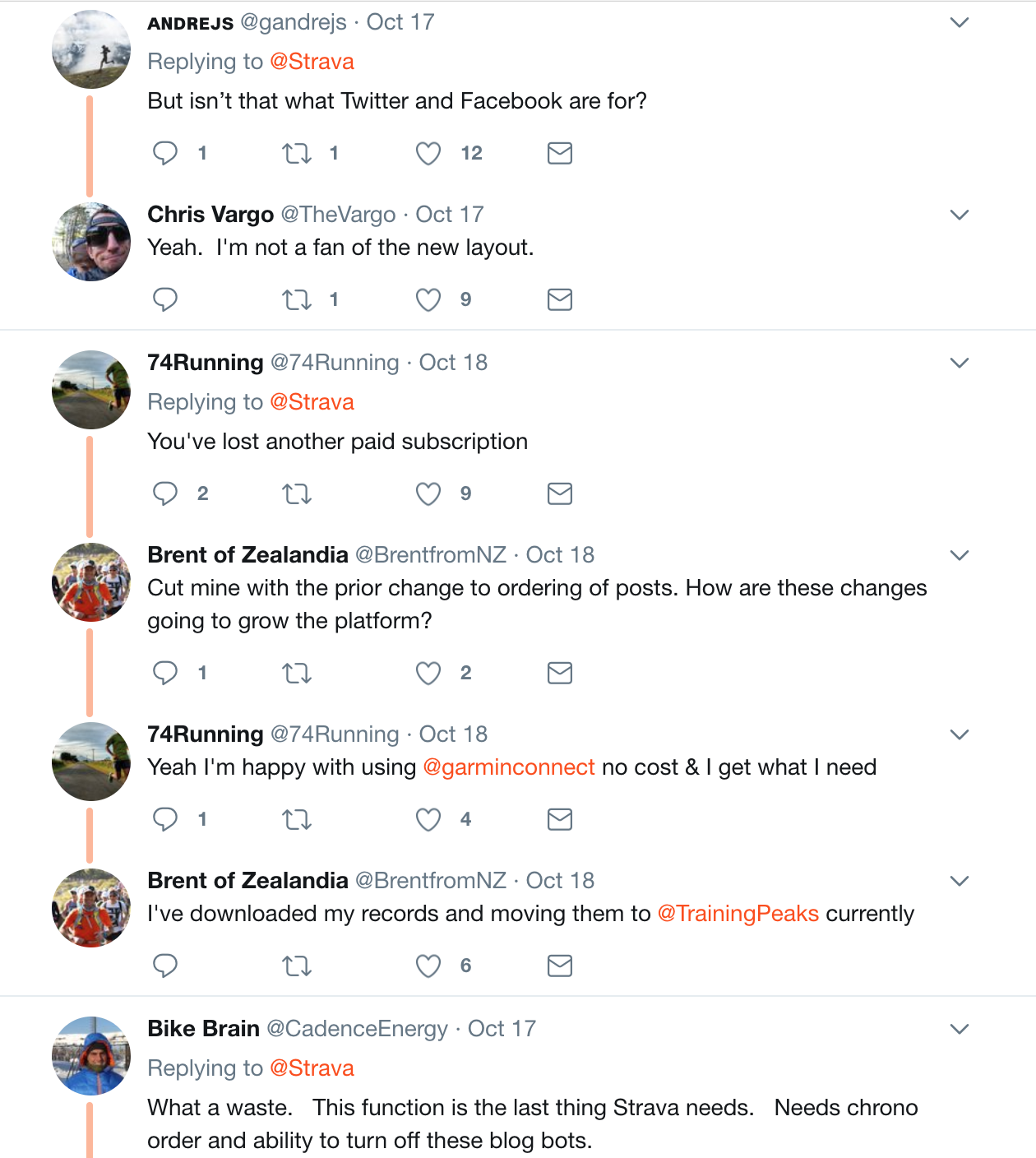Viewport: 1036px width, 1158px height.
Task: Open the @garminconnect mention link
Action: pyautogui.click(x=508, y=767)
